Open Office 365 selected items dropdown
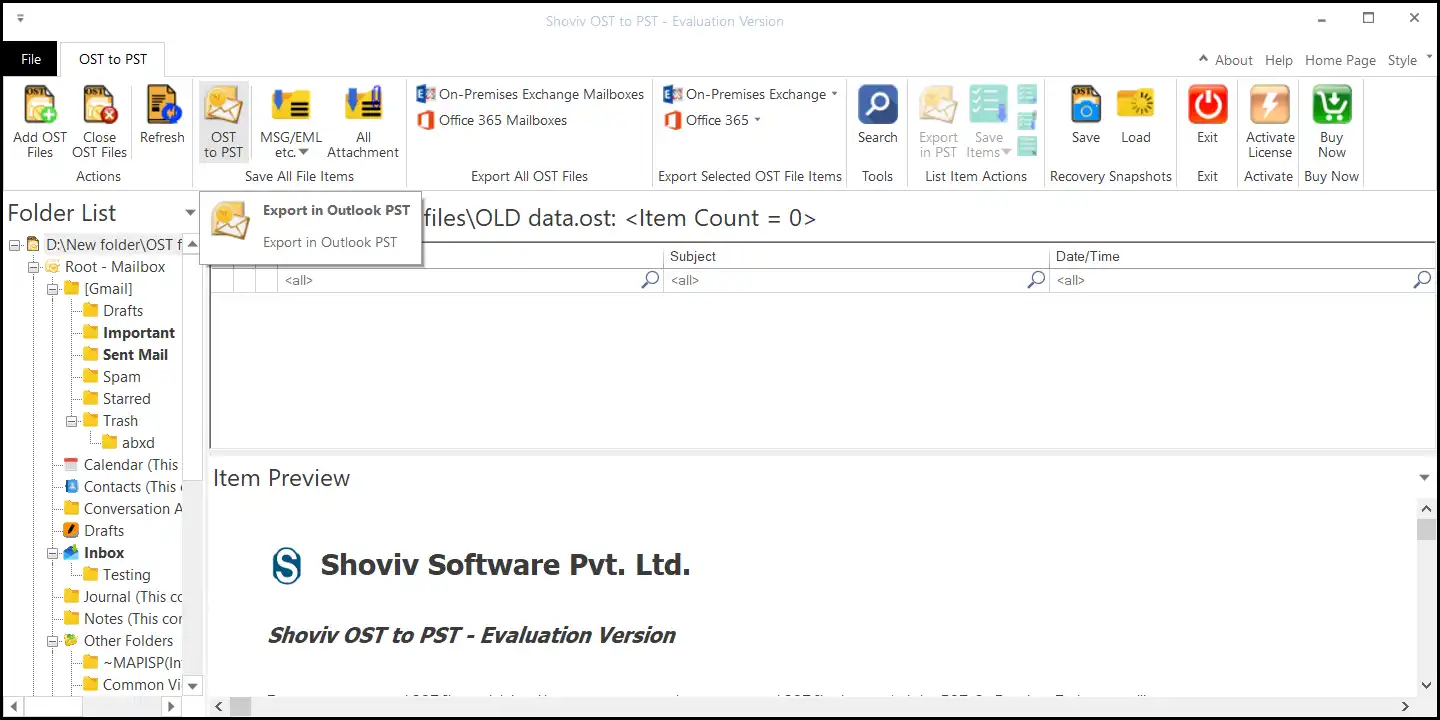The height and width of the screenshot is (720, 1440). click(712, 120)
